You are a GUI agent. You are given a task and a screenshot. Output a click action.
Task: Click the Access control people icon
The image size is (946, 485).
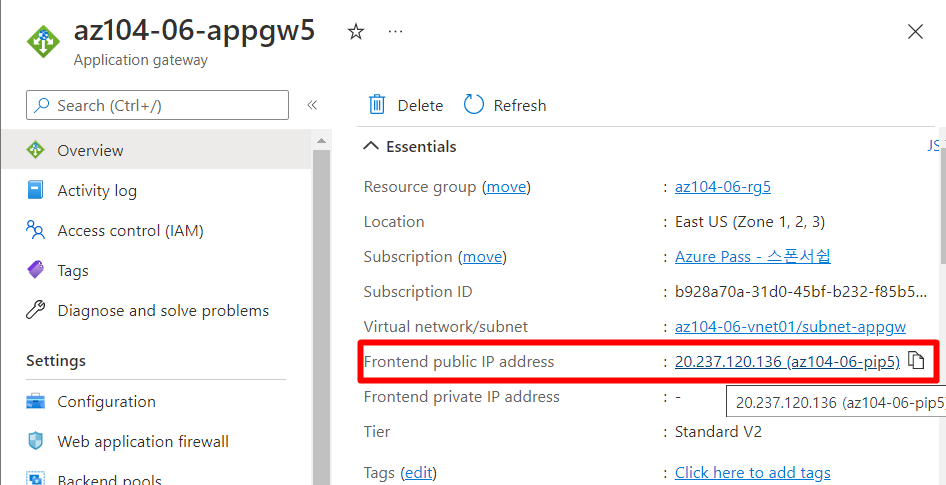tap(36, 230)
